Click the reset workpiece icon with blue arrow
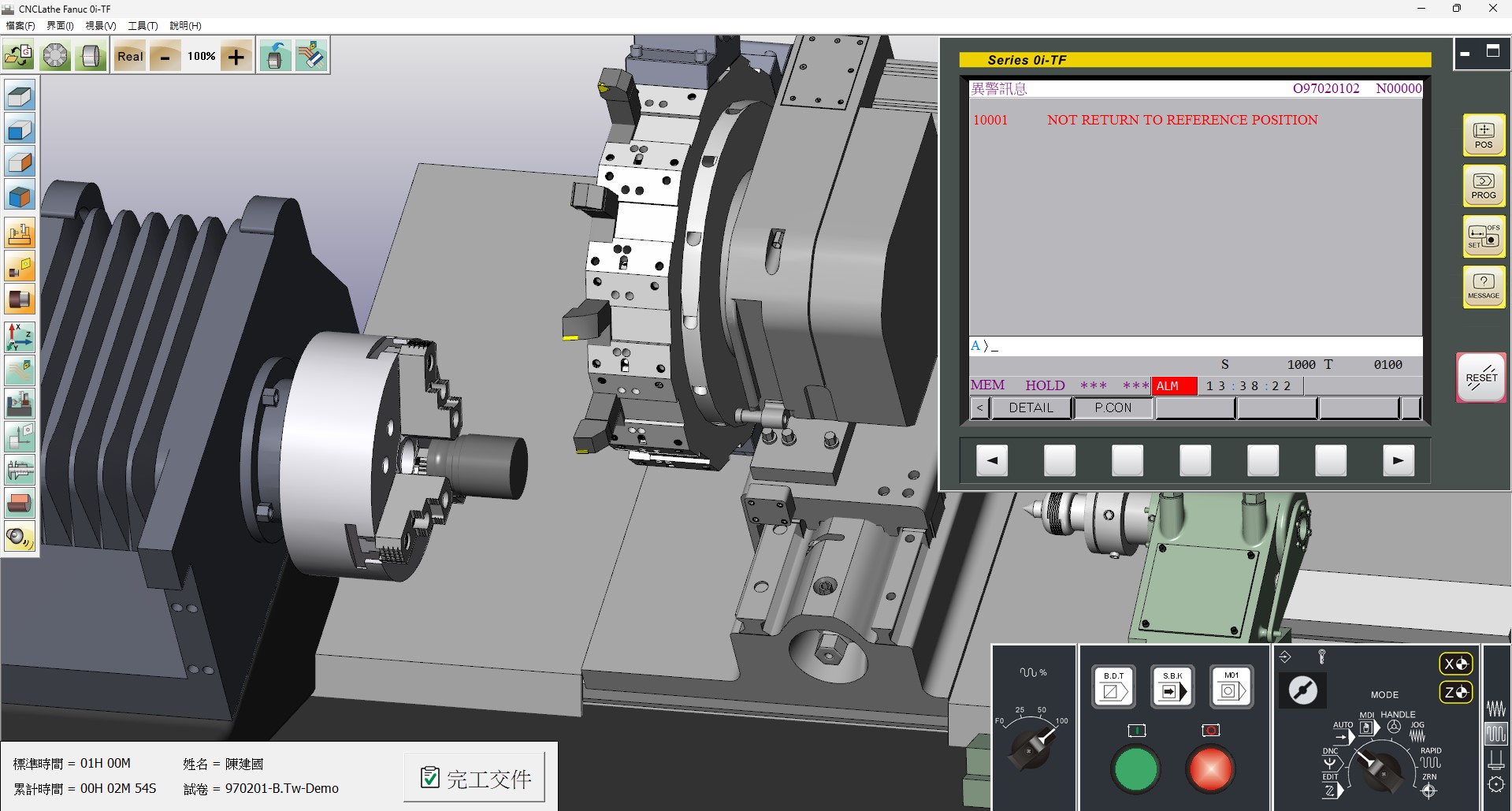The width and height of the screenshot is (1512, 811). 275,56
